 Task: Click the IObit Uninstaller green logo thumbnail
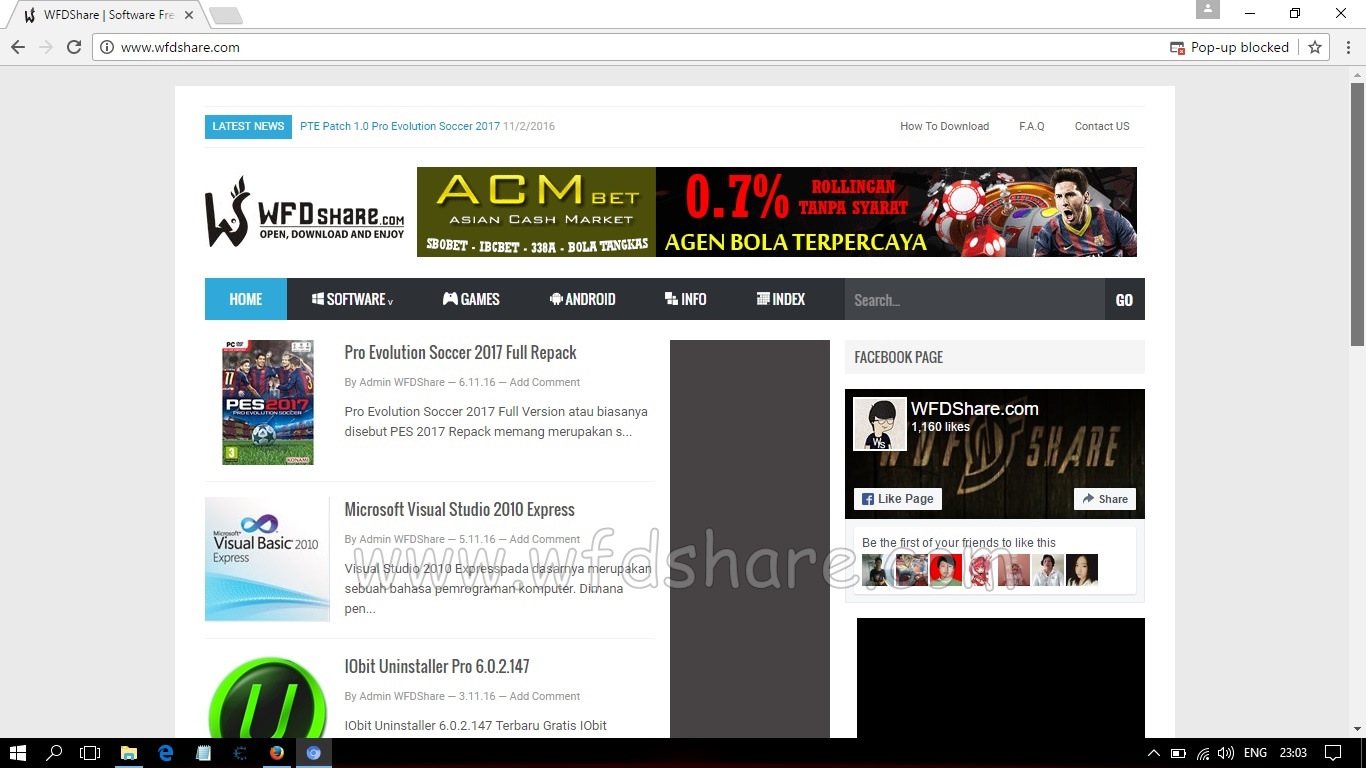[267, 697]
